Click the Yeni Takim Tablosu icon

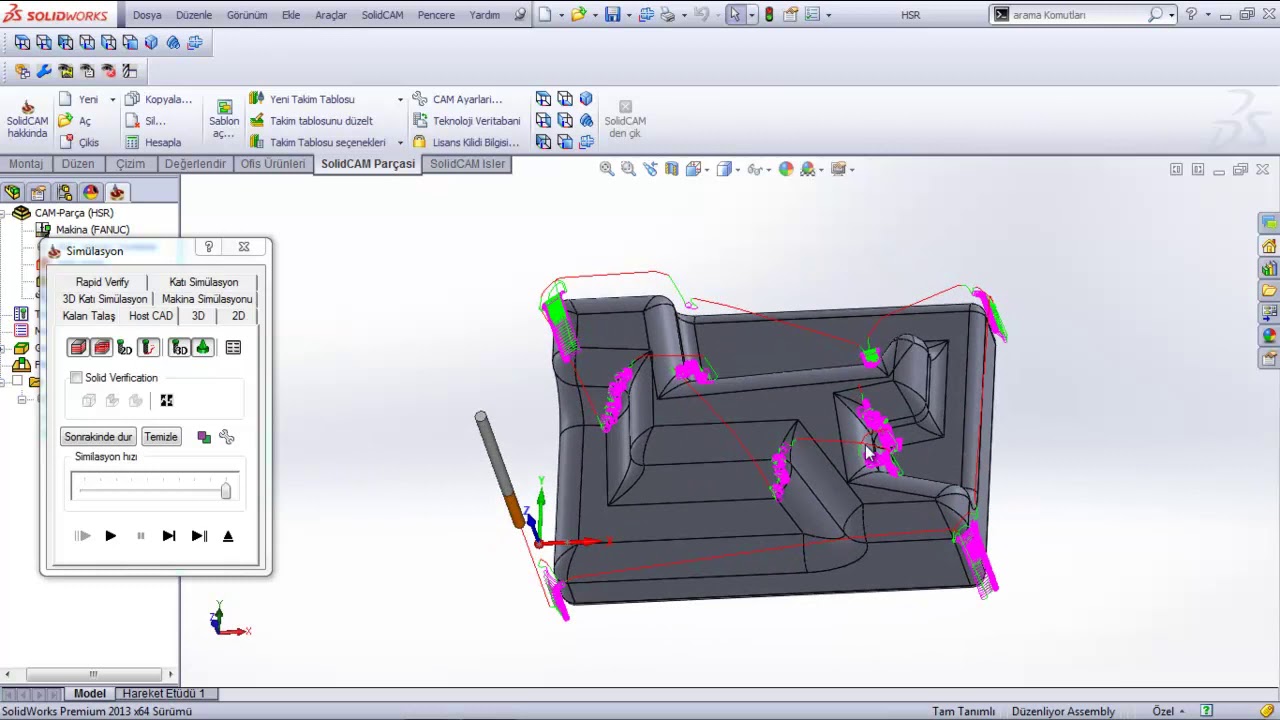[x=257, y=99]
